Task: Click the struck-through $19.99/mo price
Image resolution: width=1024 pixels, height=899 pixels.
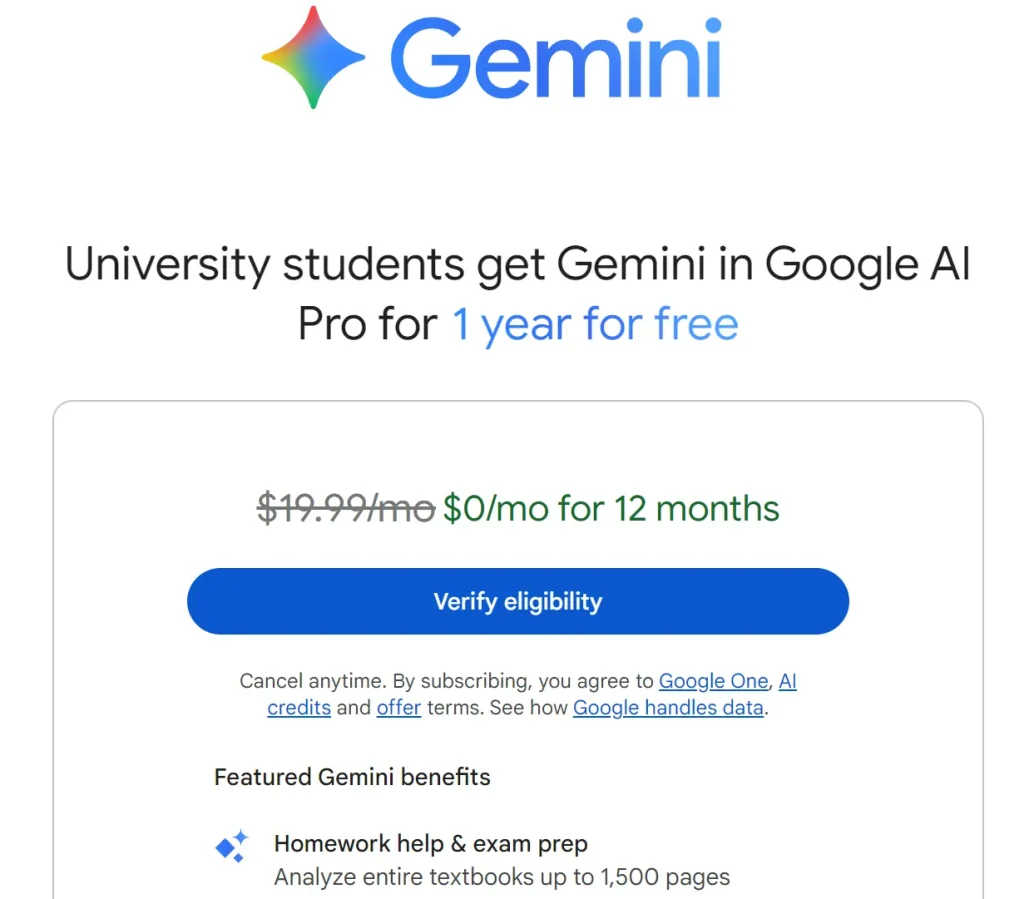Action: [x=345, y=508]
